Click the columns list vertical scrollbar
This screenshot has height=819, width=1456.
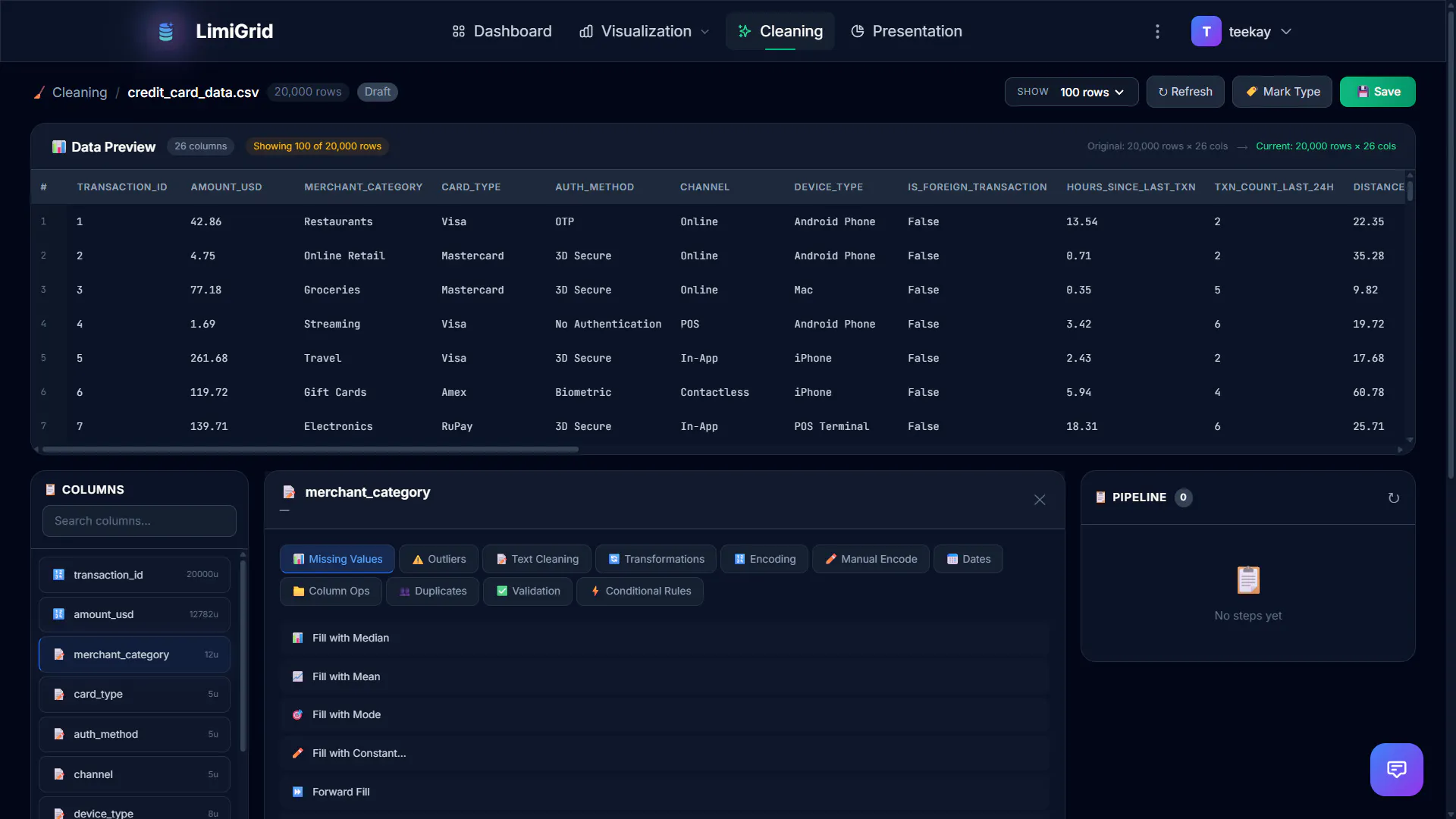(243, 656)
